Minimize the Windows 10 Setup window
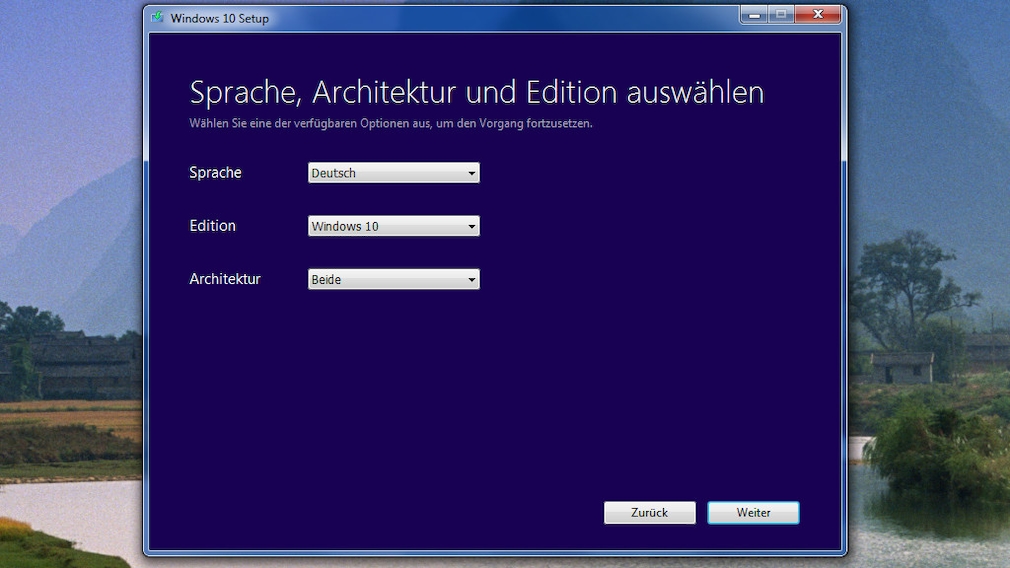The width and height of the screenshot is (1010, 568). (x=754, y=15)
